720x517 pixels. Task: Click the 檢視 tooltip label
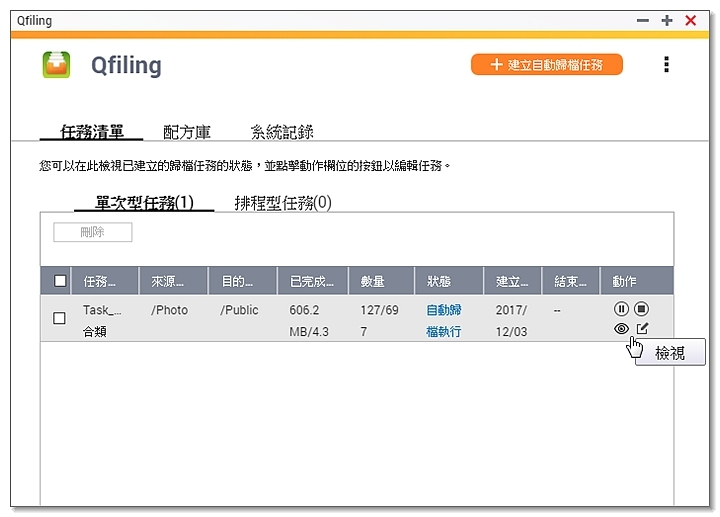pyautogui.click(x=670, y=353)
